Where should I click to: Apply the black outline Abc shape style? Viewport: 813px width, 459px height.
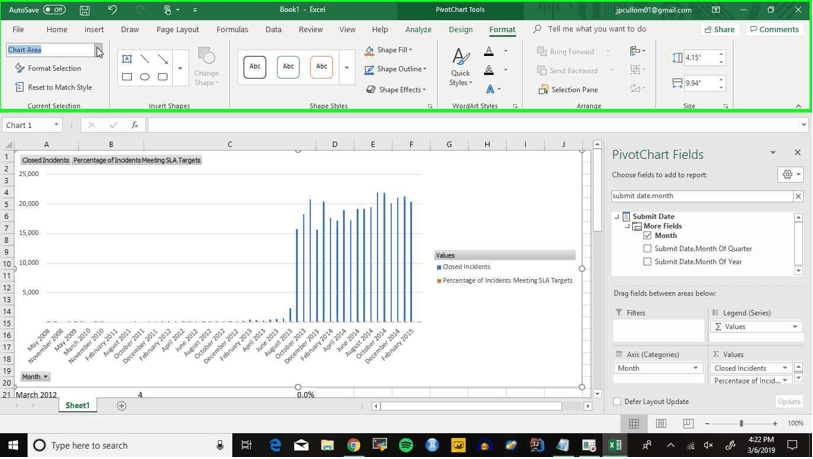(x=255, y=67)
